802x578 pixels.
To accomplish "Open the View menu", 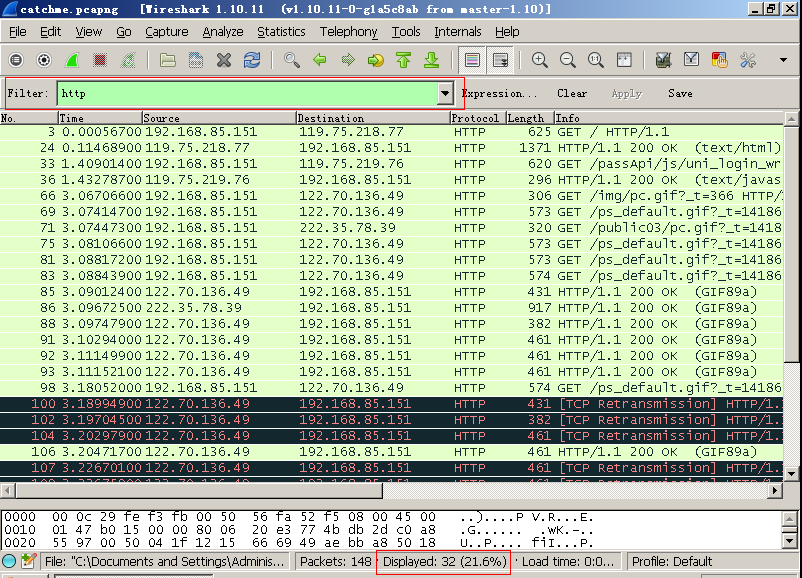I will pyautogui.click(x=88, y=32).
